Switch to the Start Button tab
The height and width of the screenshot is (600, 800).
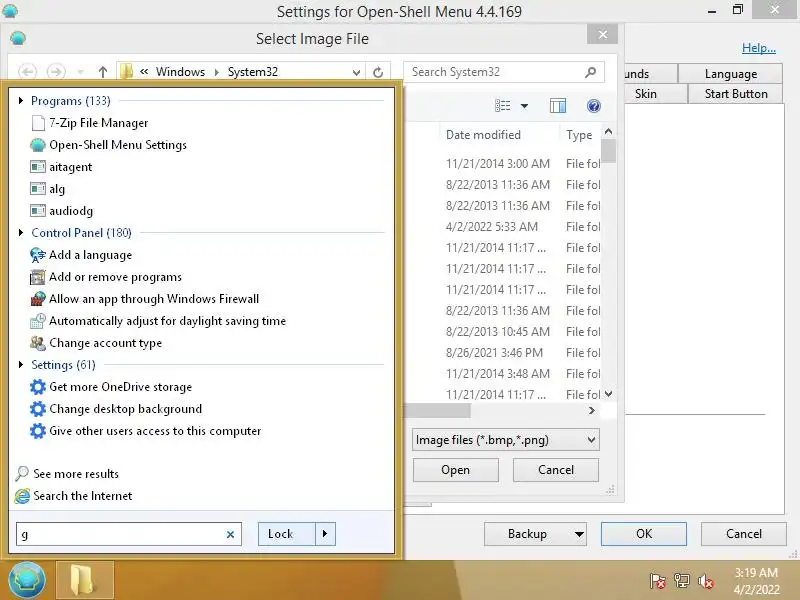[x=736, y=94]
